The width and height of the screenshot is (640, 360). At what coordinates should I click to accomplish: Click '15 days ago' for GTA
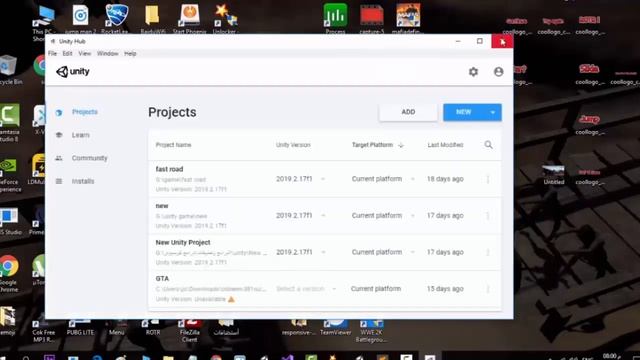(445, 289)
